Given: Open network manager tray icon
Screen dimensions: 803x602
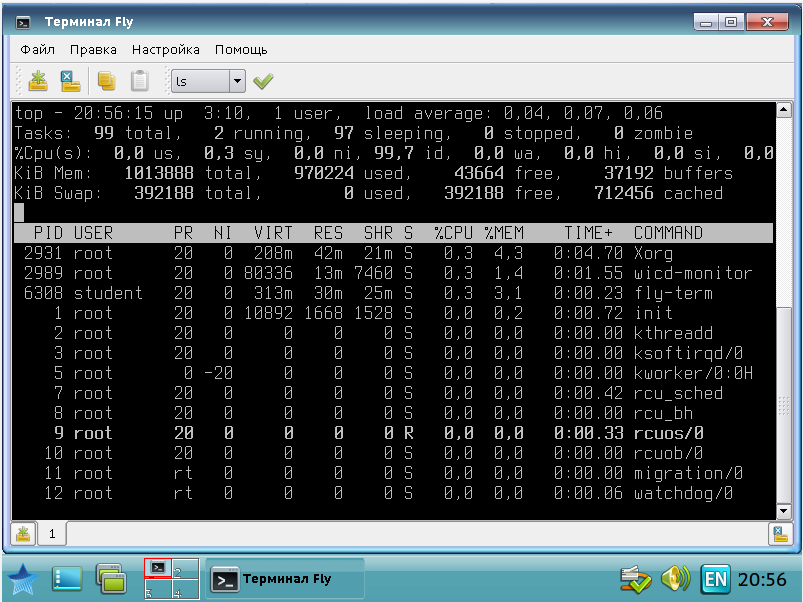Looking at the screenshot, I should 636,579.
